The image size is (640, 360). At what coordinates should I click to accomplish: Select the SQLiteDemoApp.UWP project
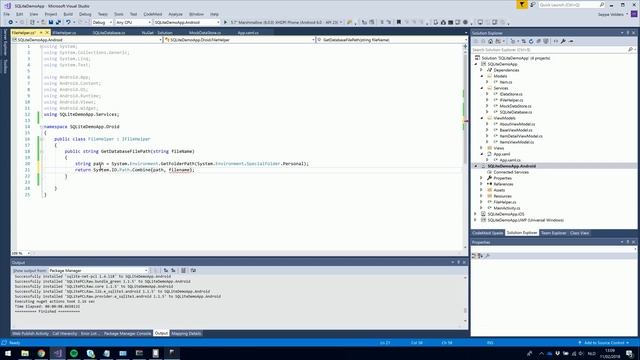525,220
